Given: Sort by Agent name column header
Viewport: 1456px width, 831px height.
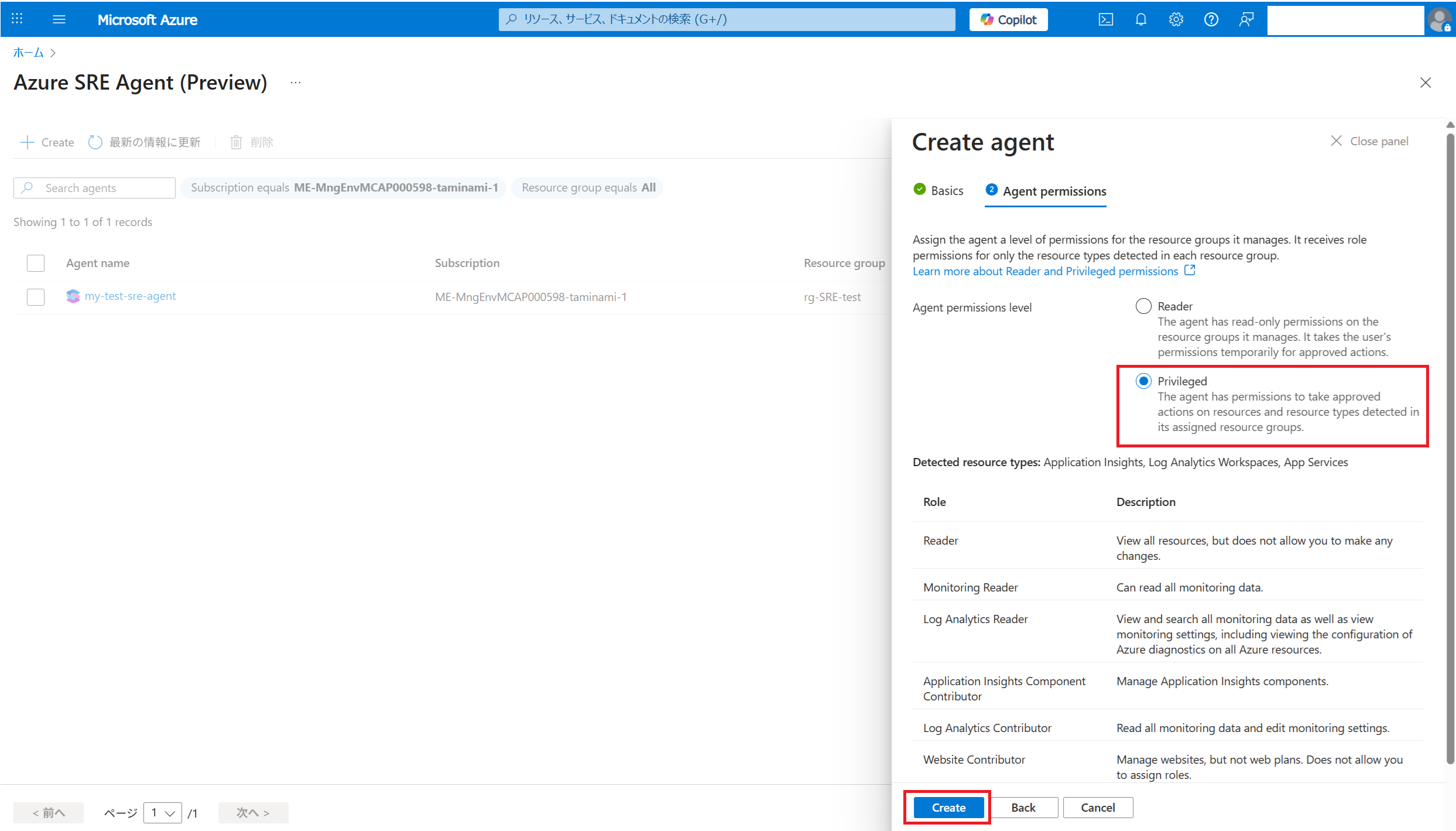Looking at the screenshot, I should click(x=97, y=263).
